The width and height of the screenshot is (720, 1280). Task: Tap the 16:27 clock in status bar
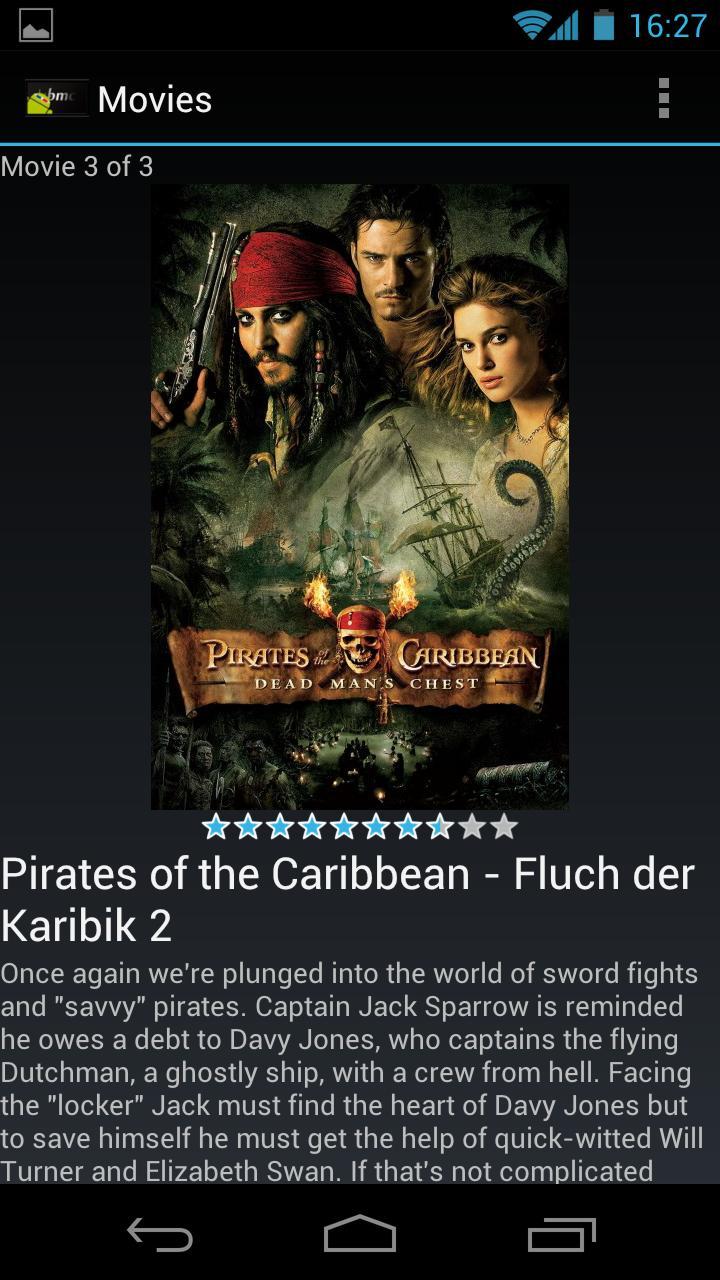point(667,25)
